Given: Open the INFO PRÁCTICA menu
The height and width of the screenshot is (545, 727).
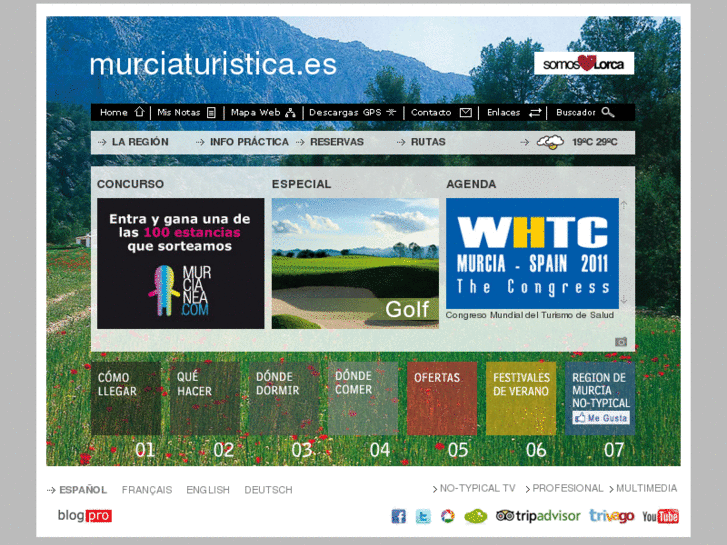Looking at the screenshot, I should coord(249,142).
